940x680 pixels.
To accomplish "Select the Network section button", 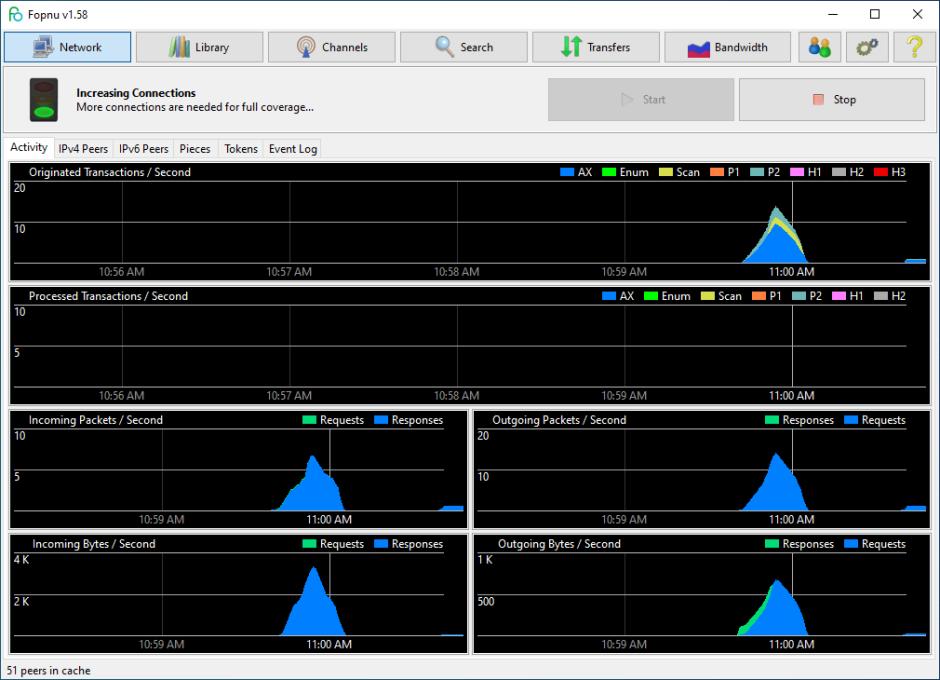I will pos(68,47).
